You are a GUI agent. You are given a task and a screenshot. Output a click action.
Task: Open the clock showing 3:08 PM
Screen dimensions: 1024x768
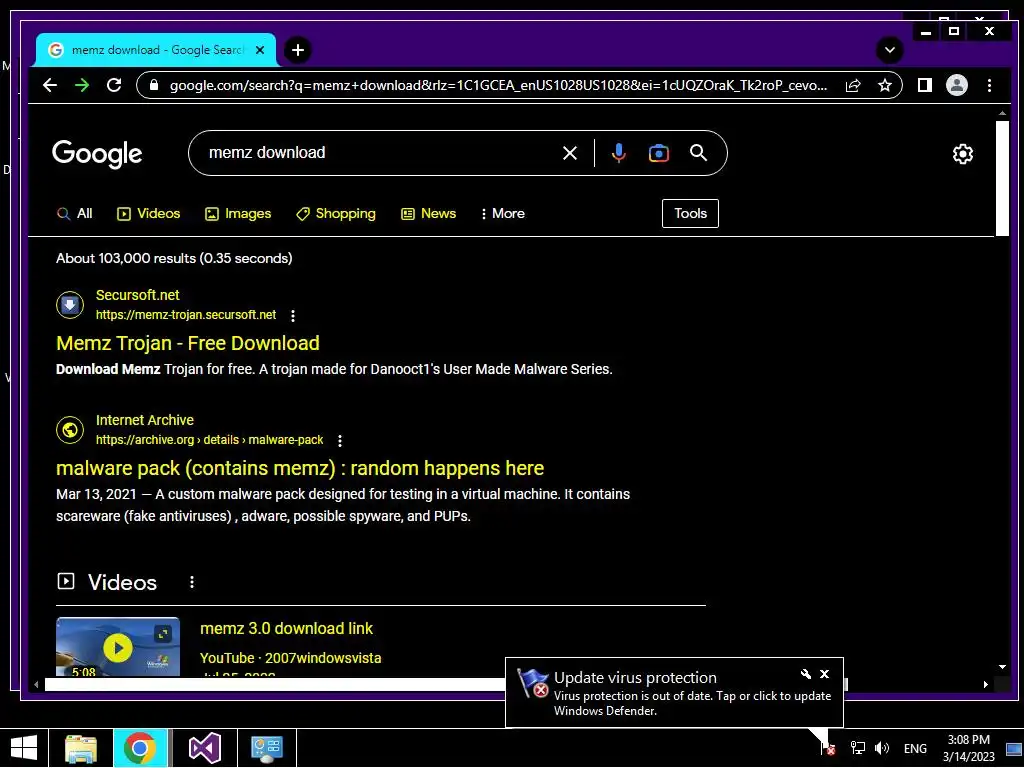point(968,748)
